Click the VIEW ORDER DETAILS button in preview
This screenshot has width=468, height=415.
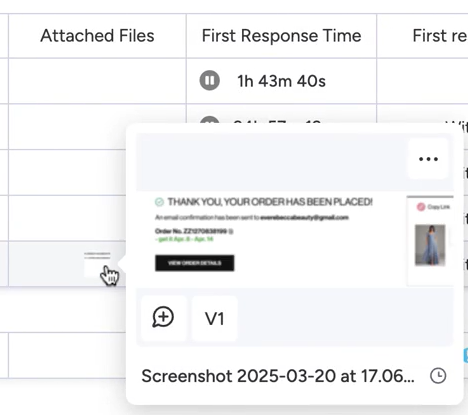point(195,263)
